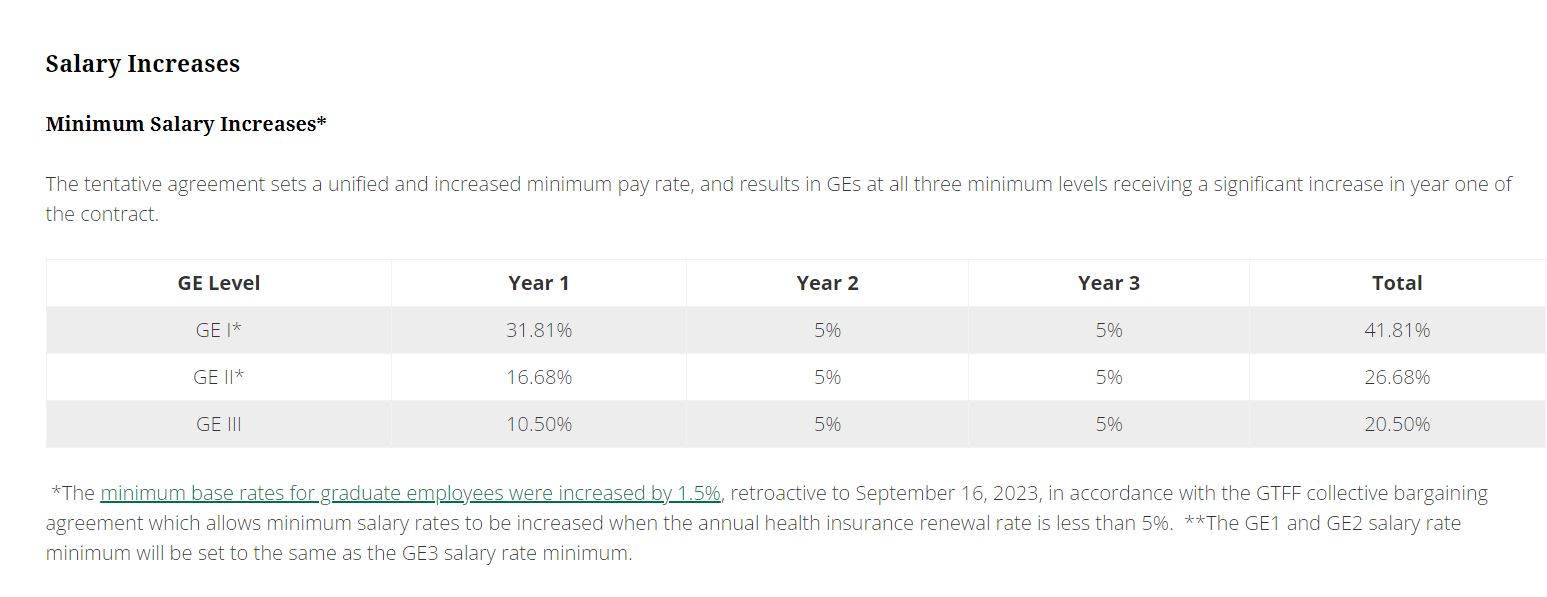1547x597 pixels.
Task: Select the Year 2 column header
Action: (x=827, y=283)
